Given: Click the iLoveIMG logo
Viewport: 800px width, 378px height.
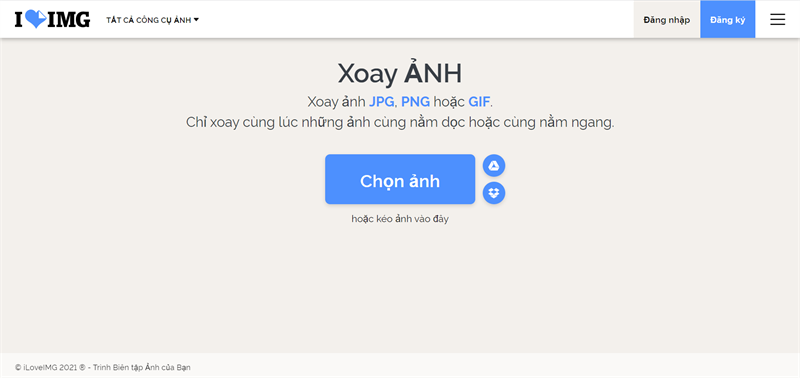Looking at the screenshot, I should [x=53, y=20].
